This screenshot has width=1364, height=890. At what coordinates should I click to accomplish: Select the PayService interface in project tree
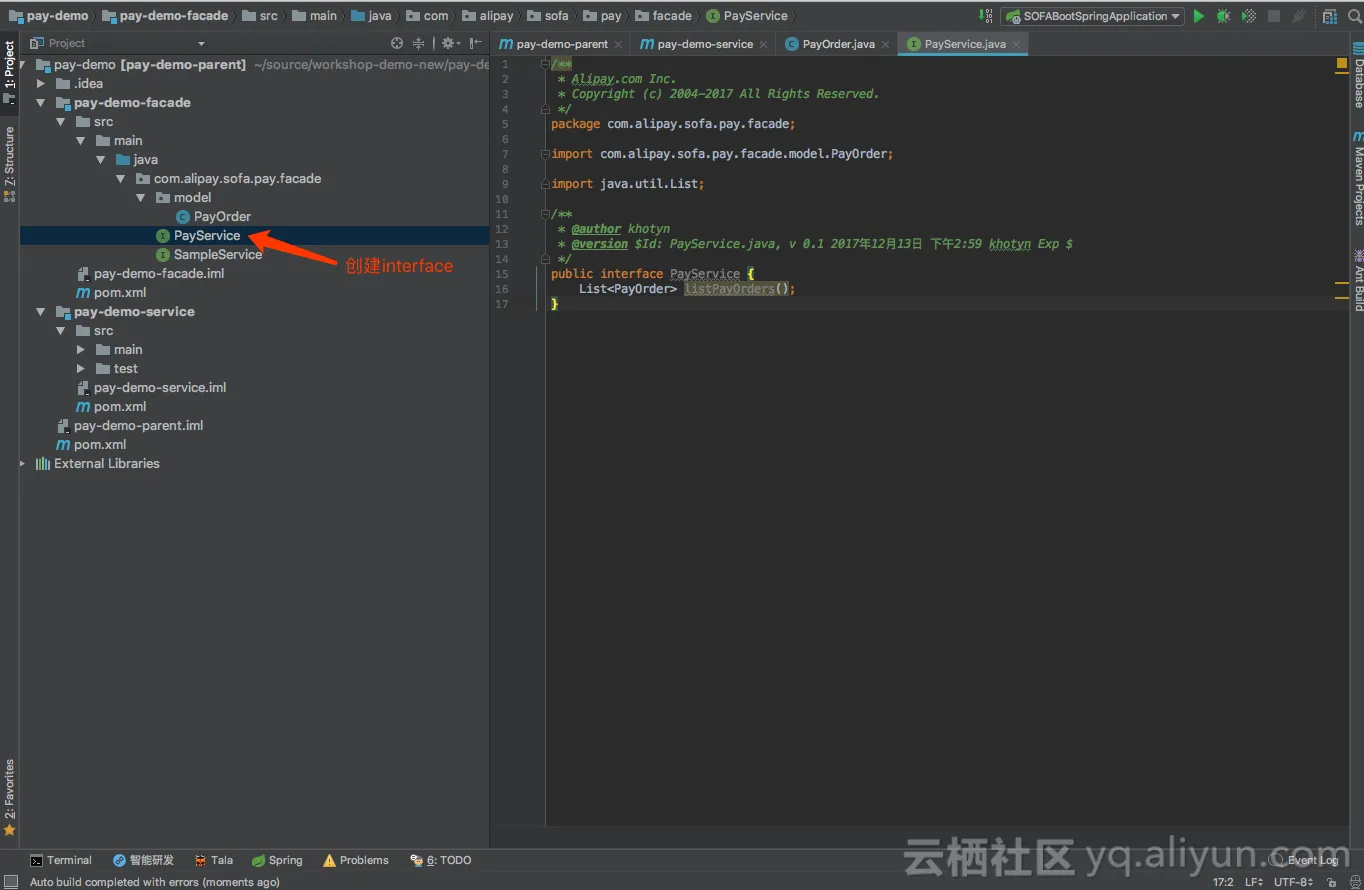(198, 235)
